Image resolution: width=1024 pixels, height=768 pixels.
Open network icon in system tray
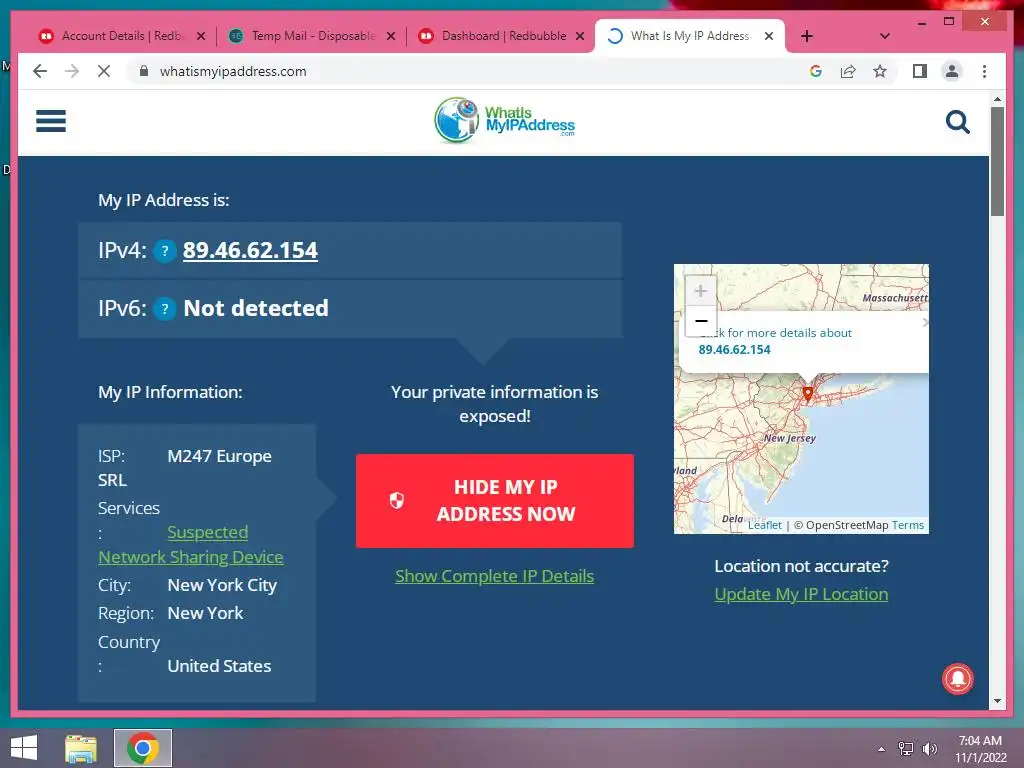pyautogui.click(x=906, y=749)
